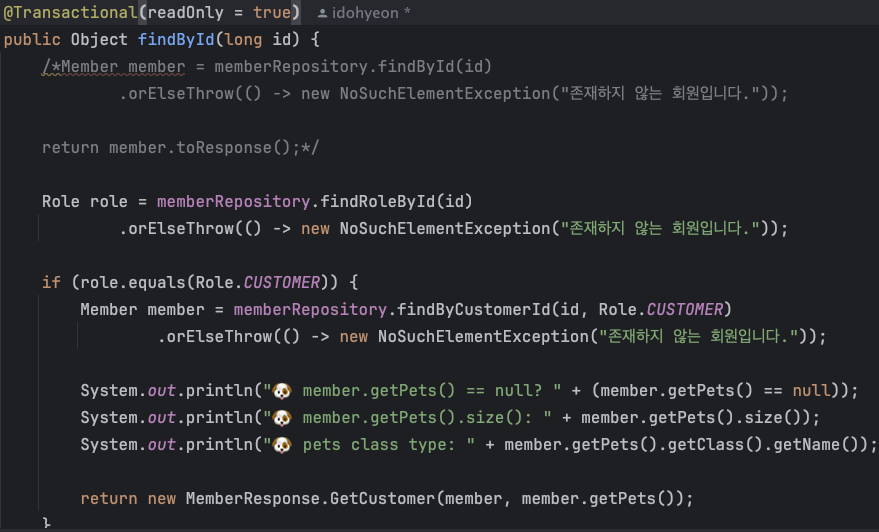
Task: Click NoSuchElementException under findByCustomerId line
Action: [483, 336]
